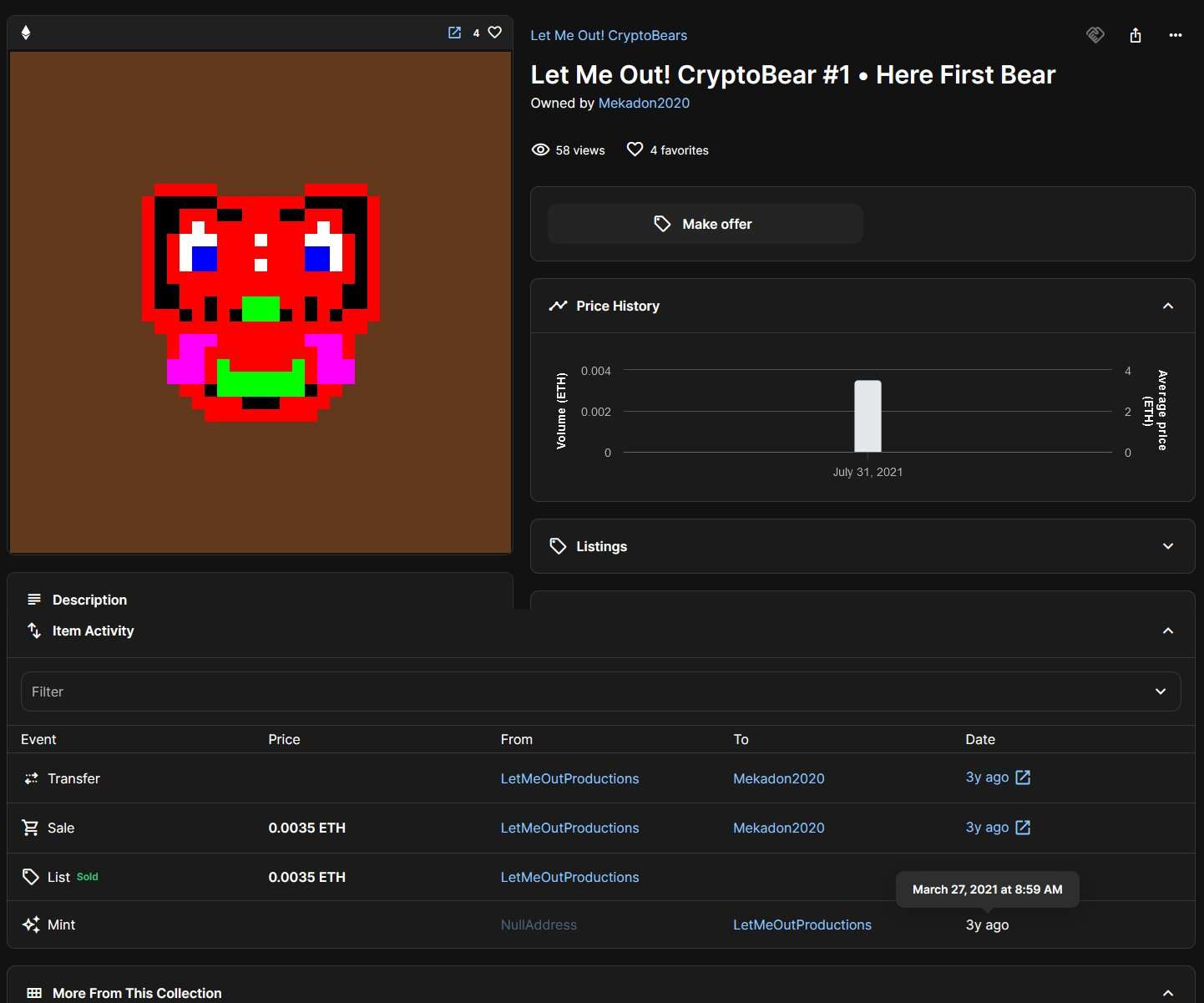Open the three-dot more options menu
Image resolution: width=1204 pixels, height=1003 pixels.
coord(1176,35)
